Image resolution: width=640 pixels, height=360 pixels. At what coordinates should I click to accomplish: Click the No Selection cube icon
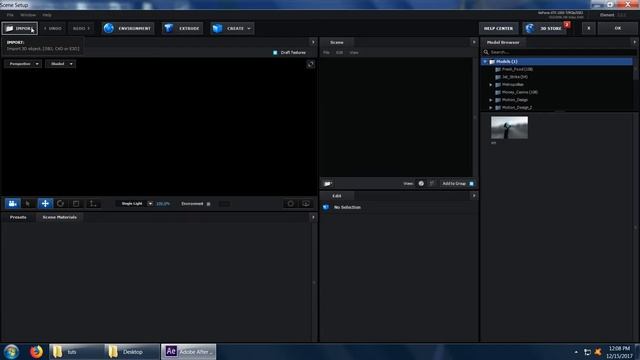click(326, 207)
